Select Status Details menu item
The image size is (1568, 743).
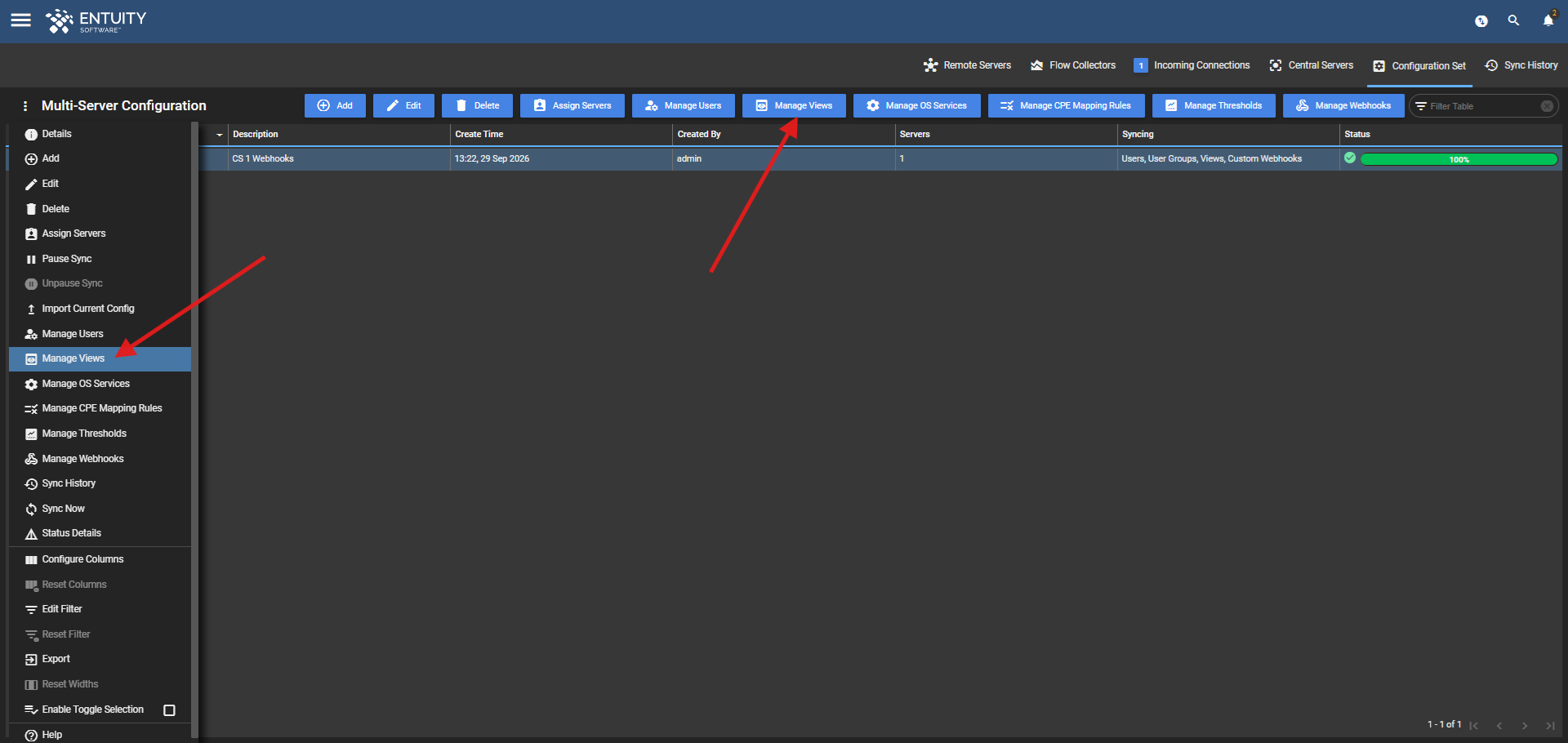coord(100,533)
